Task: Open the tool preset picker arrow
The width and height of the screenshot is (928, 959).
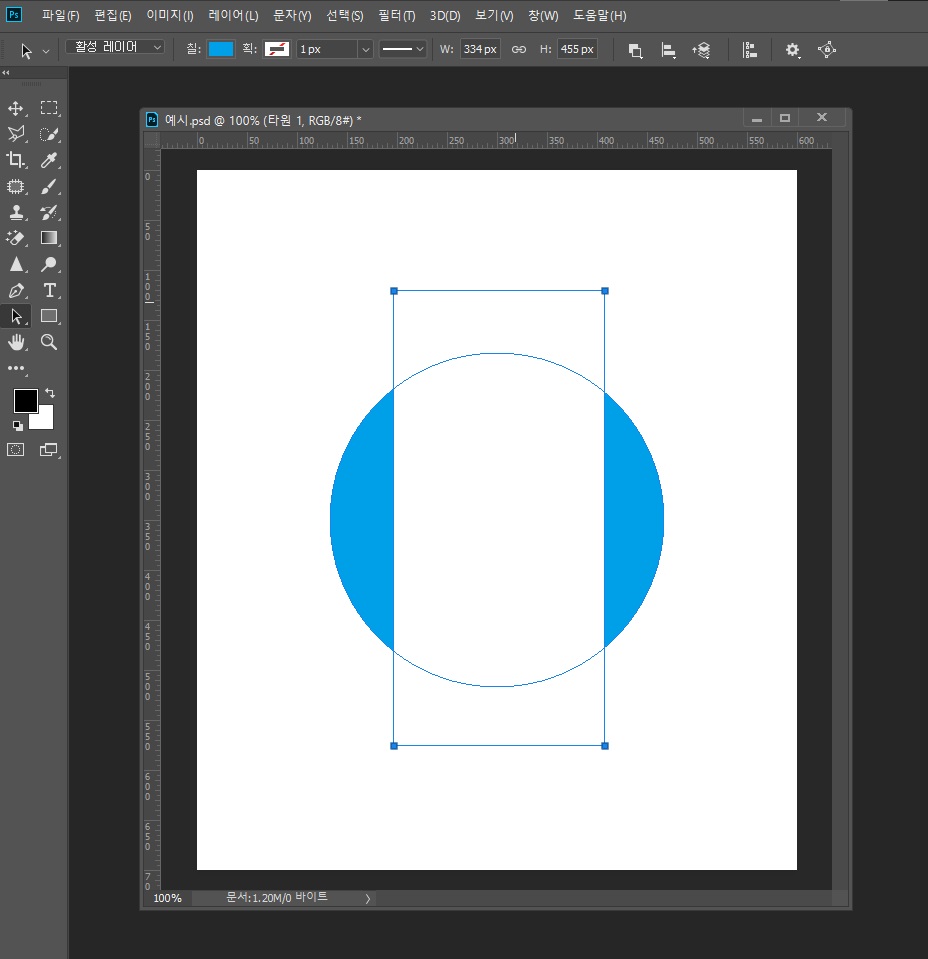Action: click(x=46, y=51)
